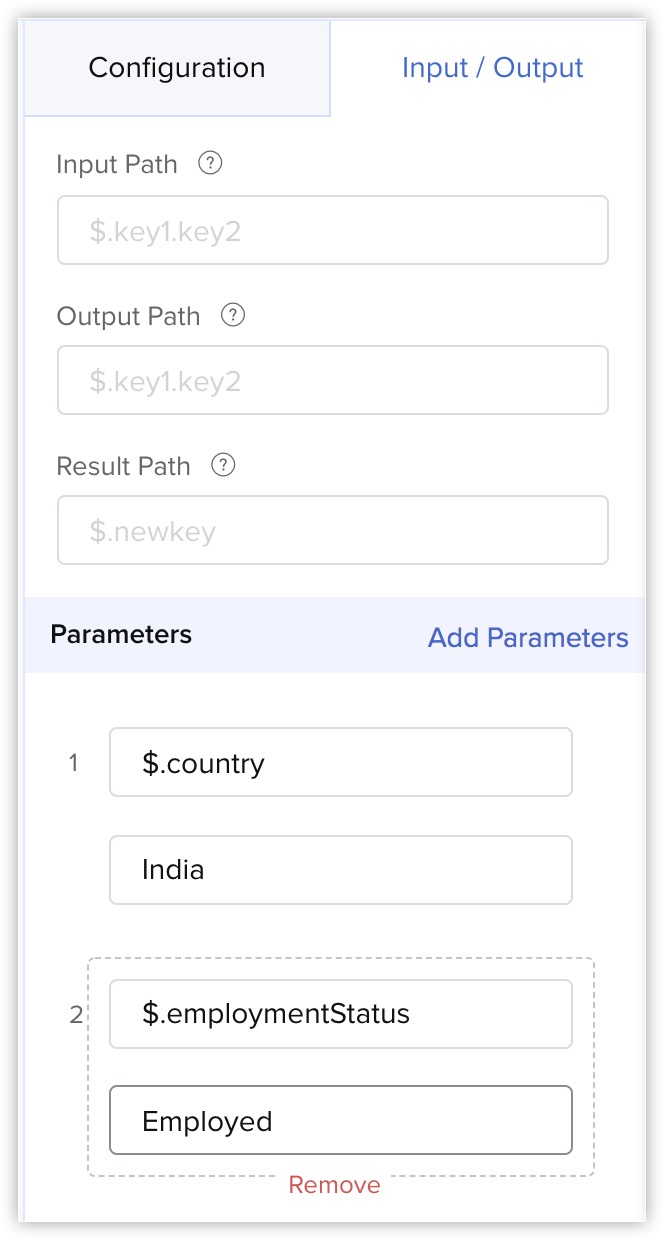Image resolution: width=664 pixels, height=1240 pixels.
Task: Open the Result Path help icon
Action: pos(224,466)
